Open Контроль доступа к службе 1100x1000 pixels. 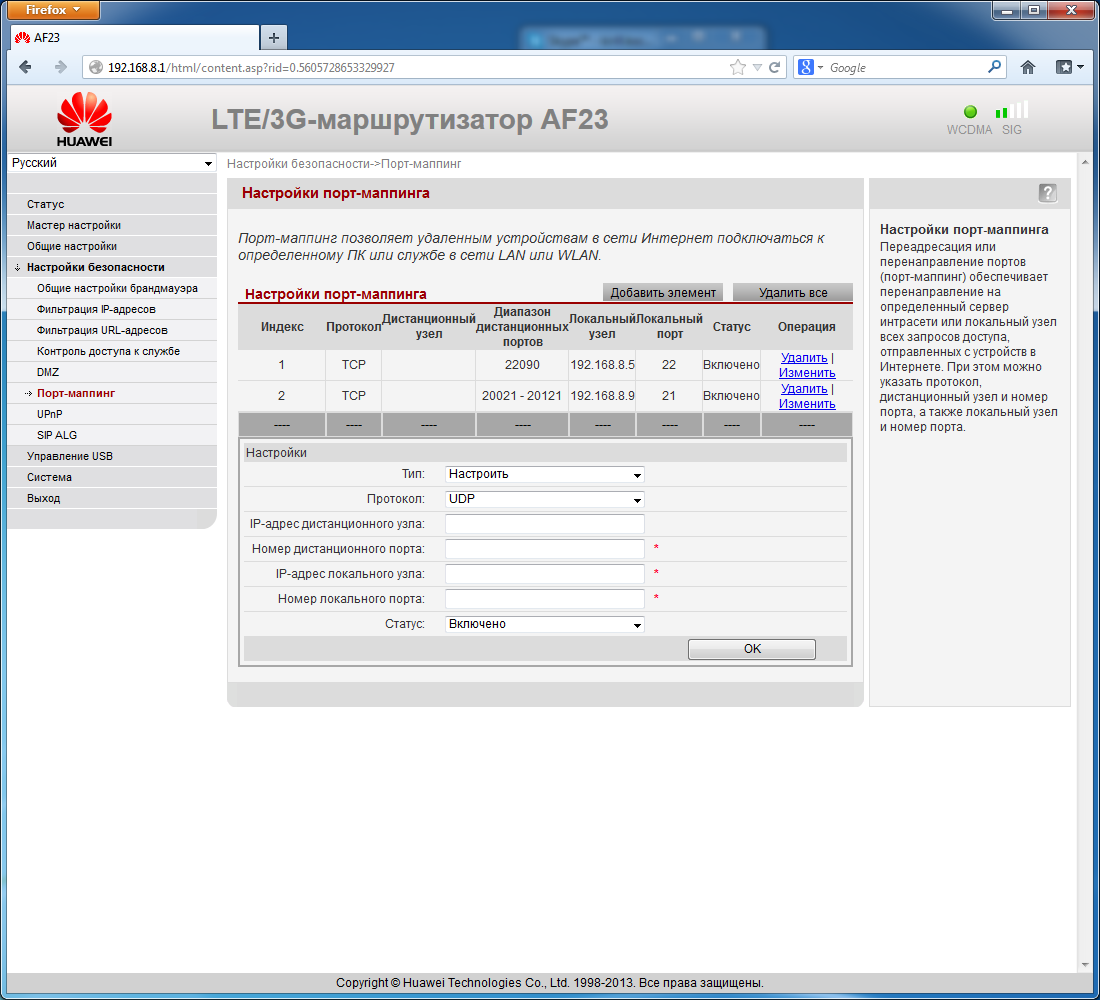point(112,352)
